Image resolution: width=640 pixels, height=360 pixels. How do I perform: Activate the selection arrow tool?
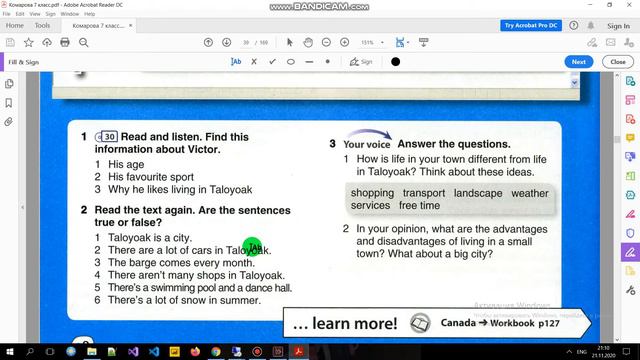[x=290, y=42]
